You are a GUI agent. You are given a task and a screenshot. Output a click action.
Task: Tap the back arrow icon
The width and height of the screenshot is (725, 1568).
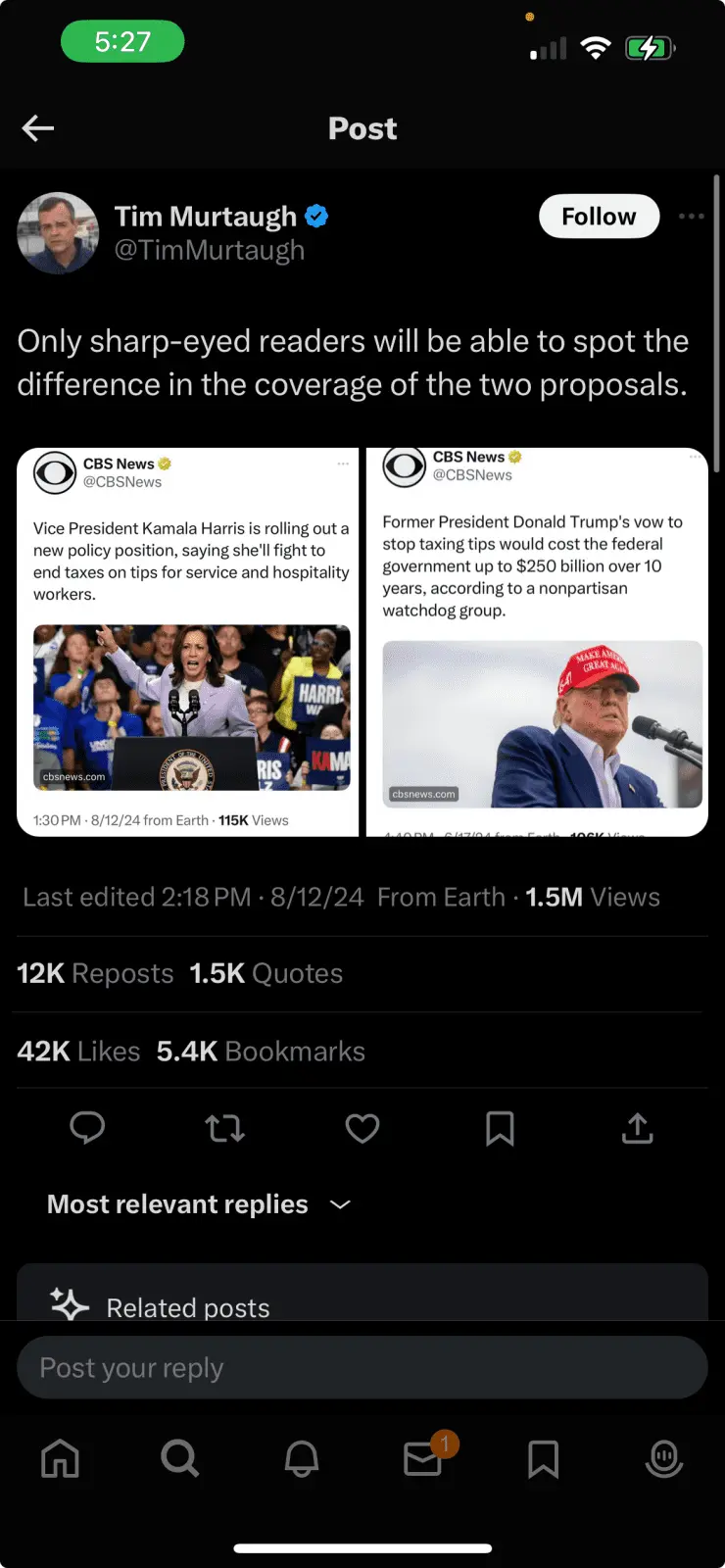(38, 128)
